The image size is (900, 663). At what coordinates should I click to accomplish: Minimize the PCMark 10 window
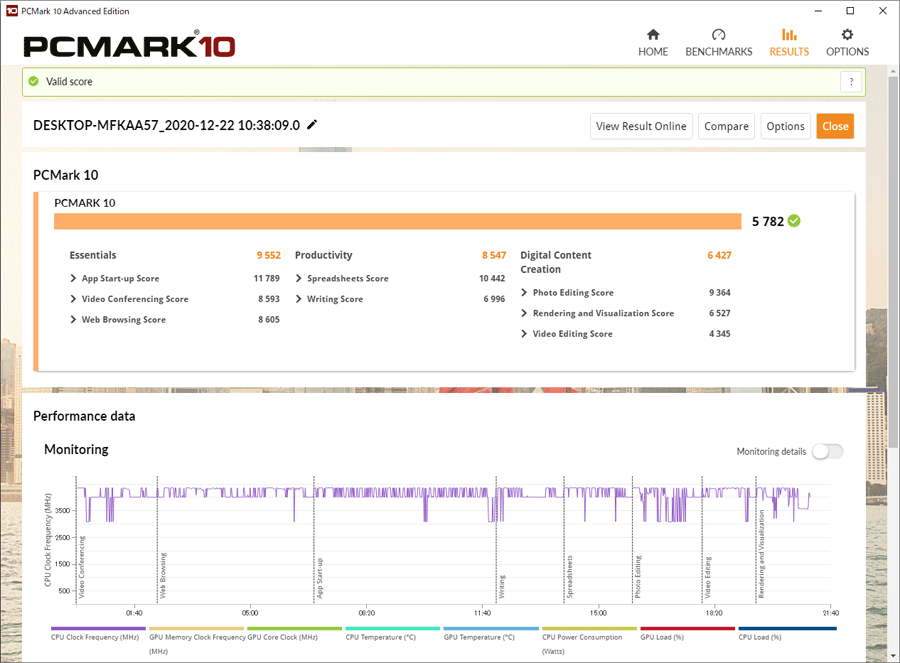818,11
